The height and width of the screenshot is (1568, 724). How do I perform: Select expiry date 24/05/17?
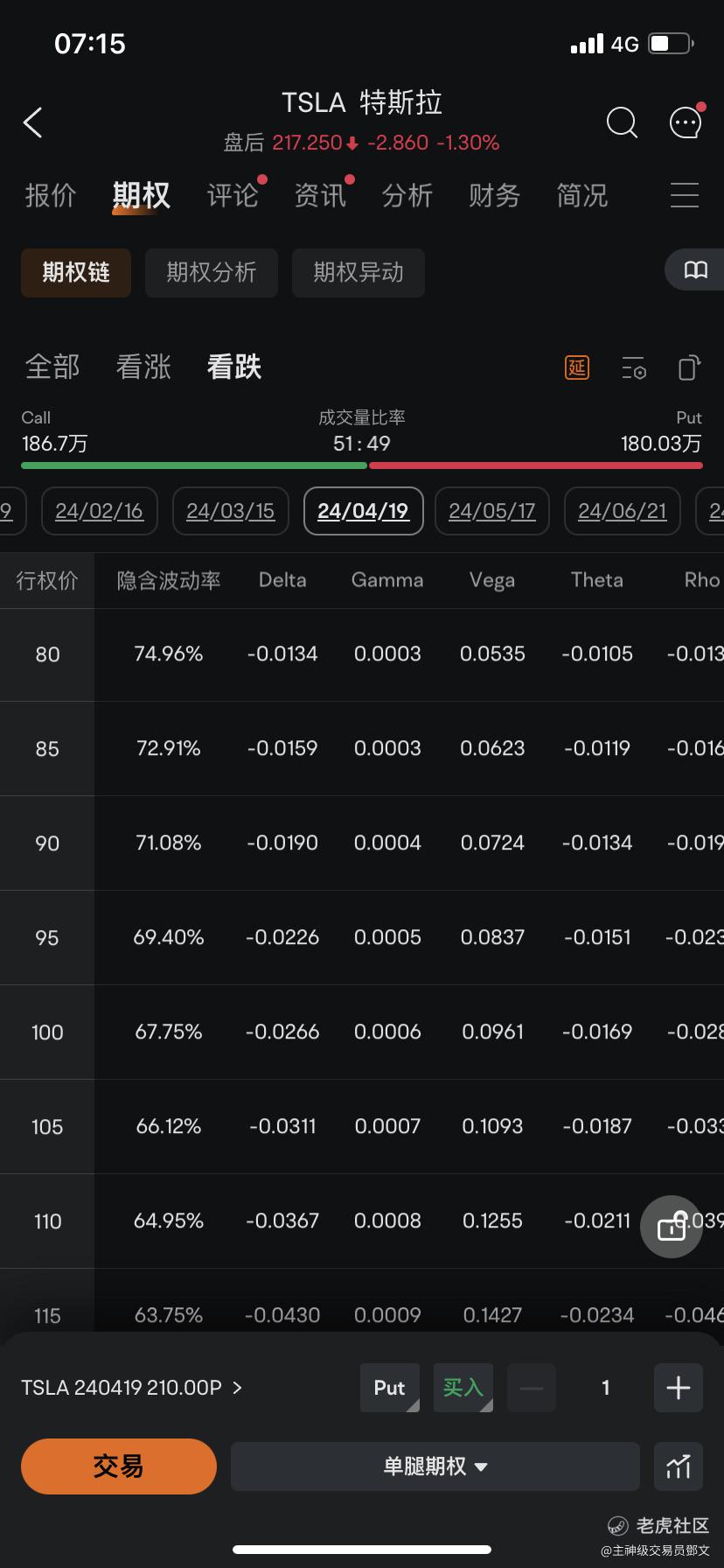point(492,511)
